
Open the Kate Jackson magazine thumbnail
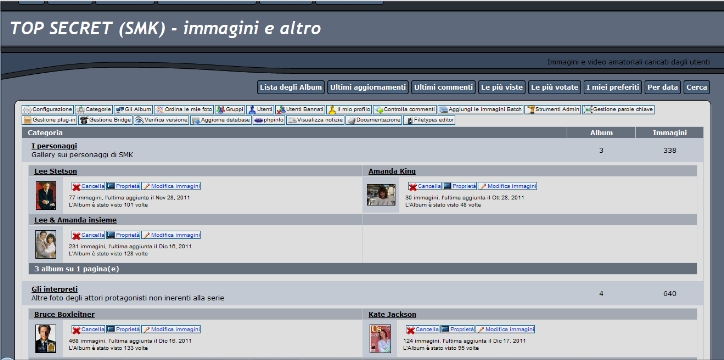click(380, 338)
